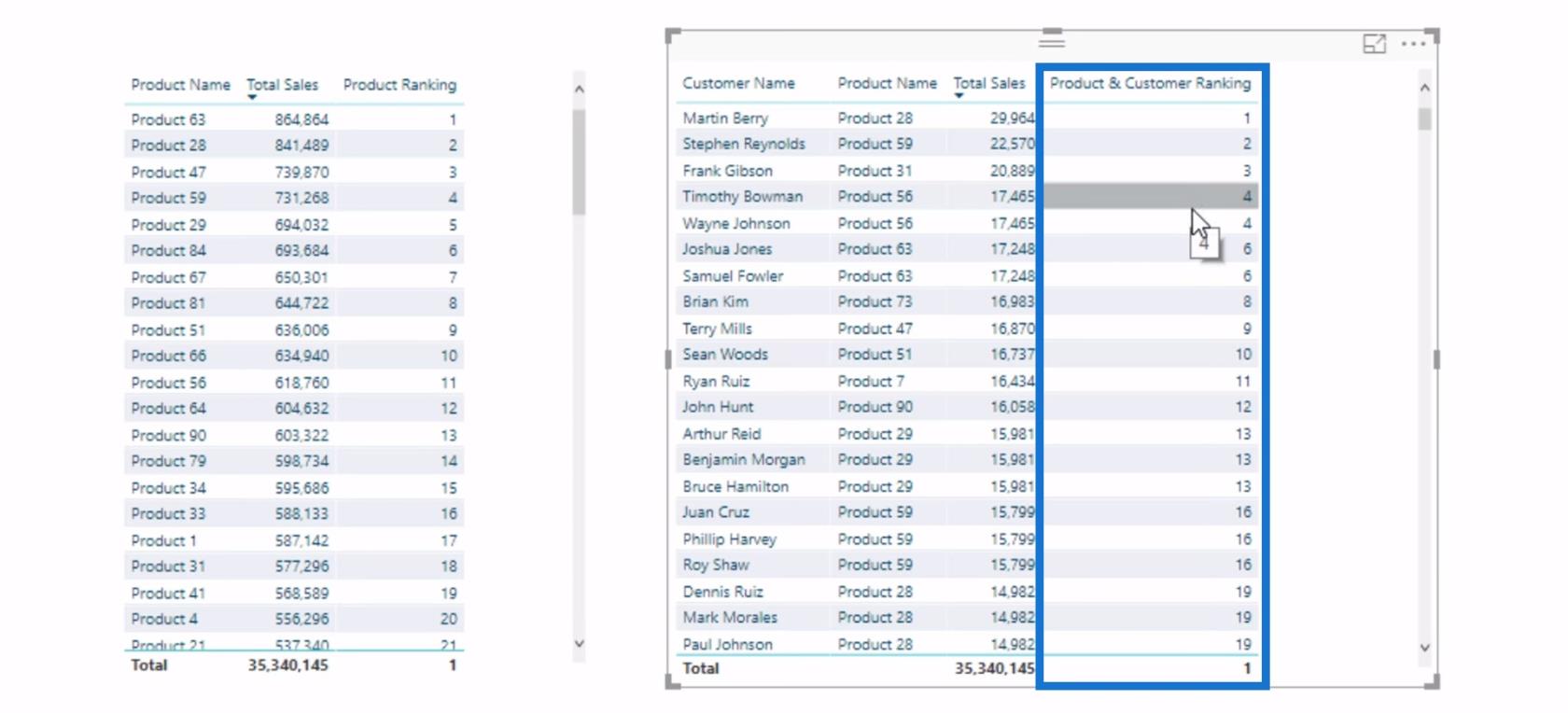This screenshot has width=1568, height=713.
Task: Click 841,489 sales value
Action: pos(301,146)
